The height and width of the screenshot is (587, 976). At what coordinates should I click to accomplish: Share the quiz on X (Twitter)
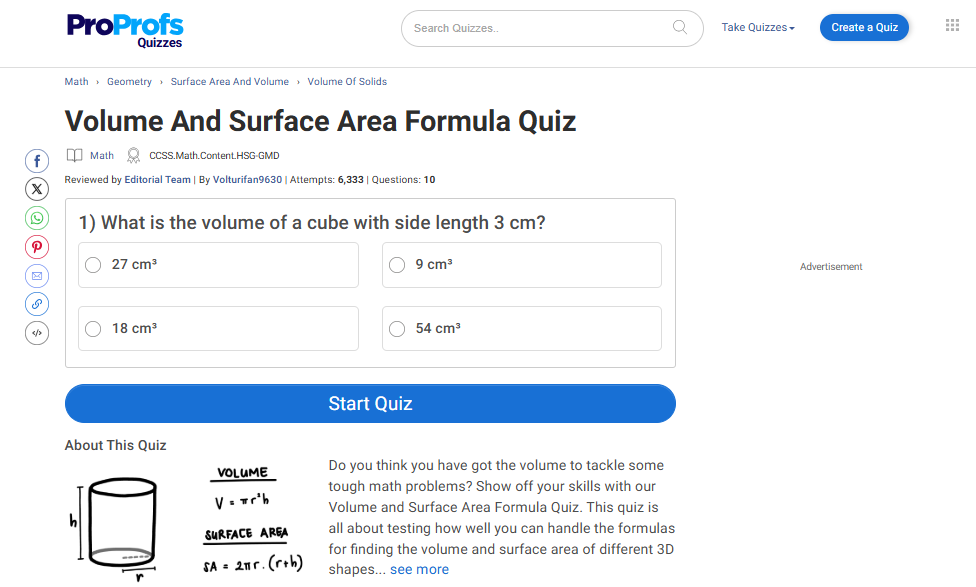[x=37, y=188]
